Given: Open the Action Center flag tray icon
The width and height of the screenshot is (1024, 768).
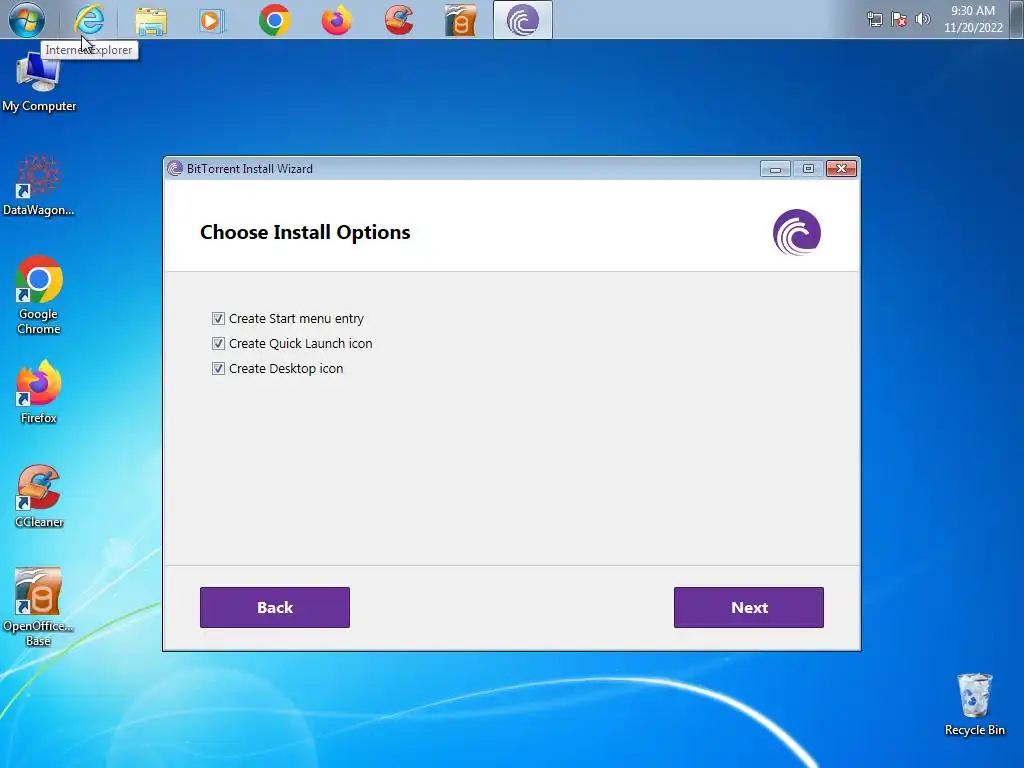Looking at the screenshot, I should tap(899, 20).
